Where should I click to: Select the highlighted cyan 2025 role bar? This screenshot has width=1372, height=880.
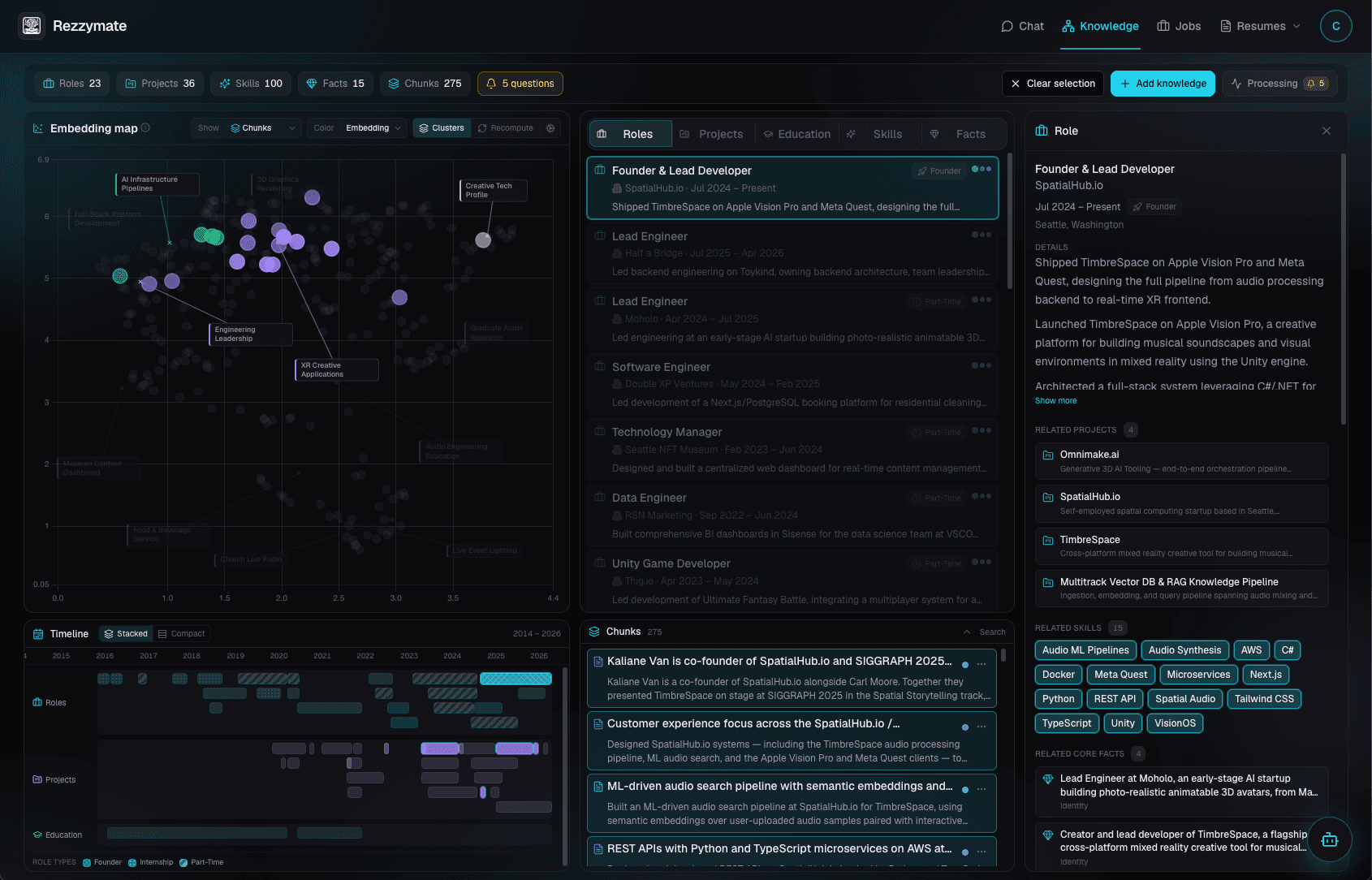click(516, 679)
